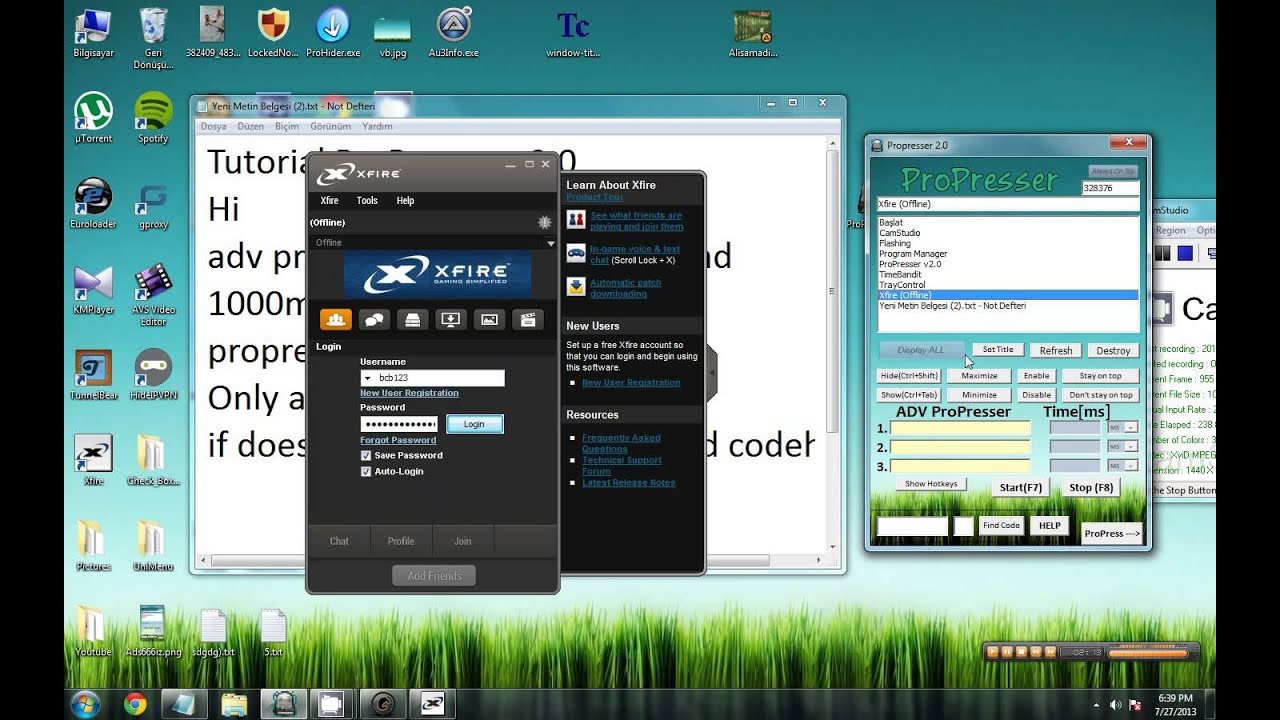Viewport: 1280px width, 720px height.
Task: Click Show Hotkeys in ProPresser
Action: (x=931, y=484)
